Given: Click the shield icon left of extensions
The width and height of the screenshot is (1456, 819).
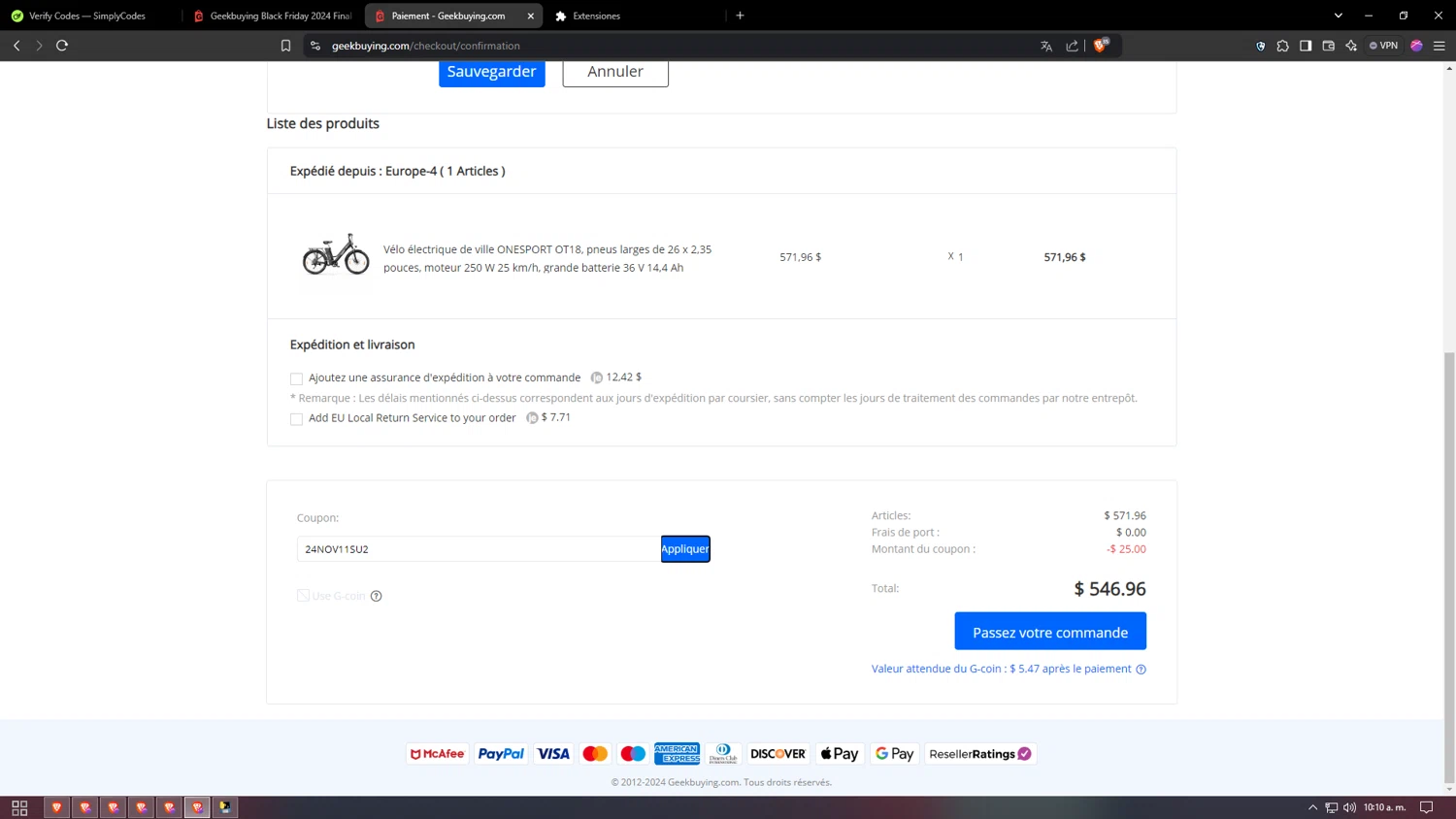Looking at the screenshot, I should [x=1261, y=46].
